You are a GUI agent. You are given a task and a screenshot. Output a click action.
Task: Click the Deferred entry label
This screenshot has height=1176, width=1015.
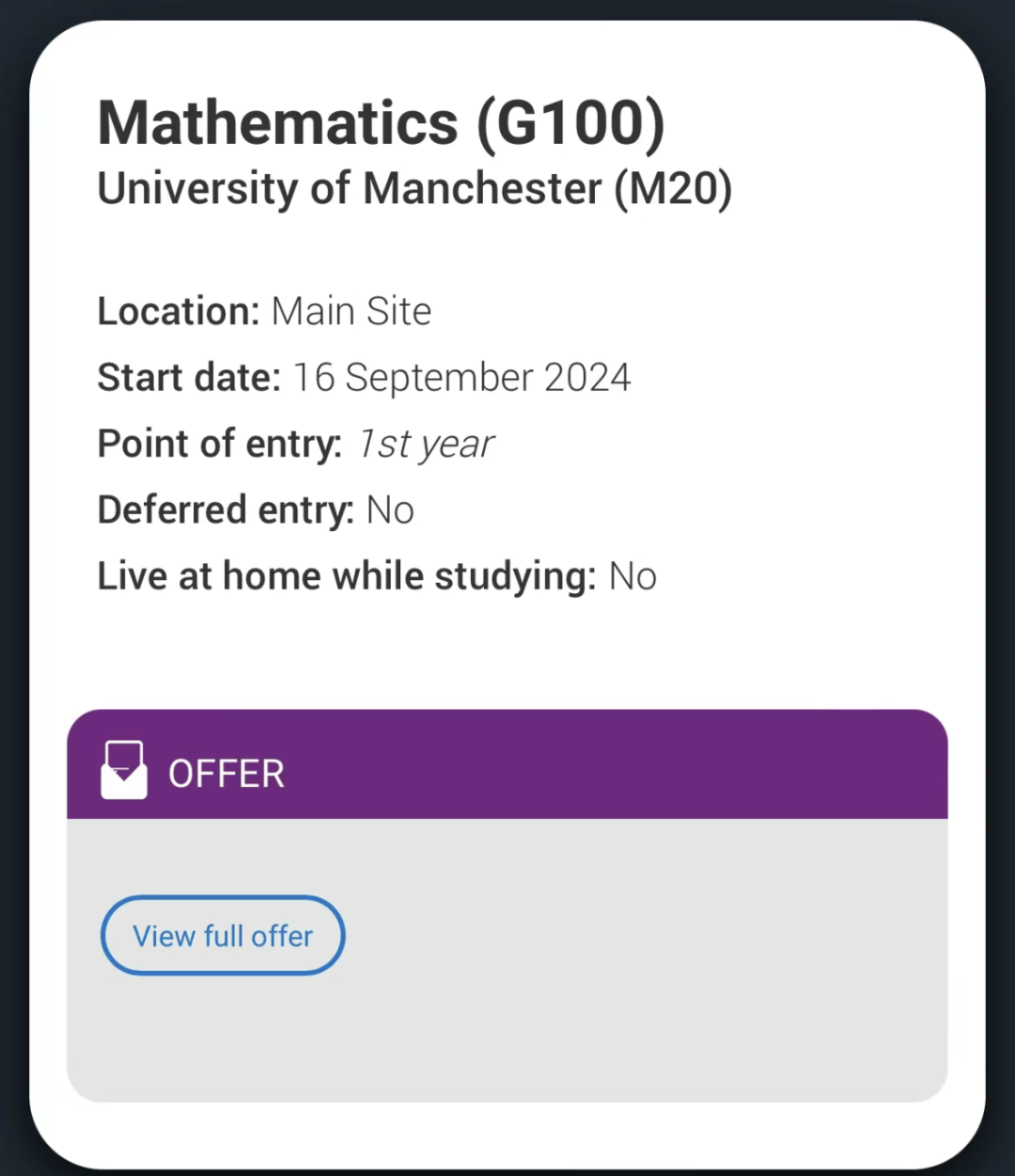pos(226,510)
